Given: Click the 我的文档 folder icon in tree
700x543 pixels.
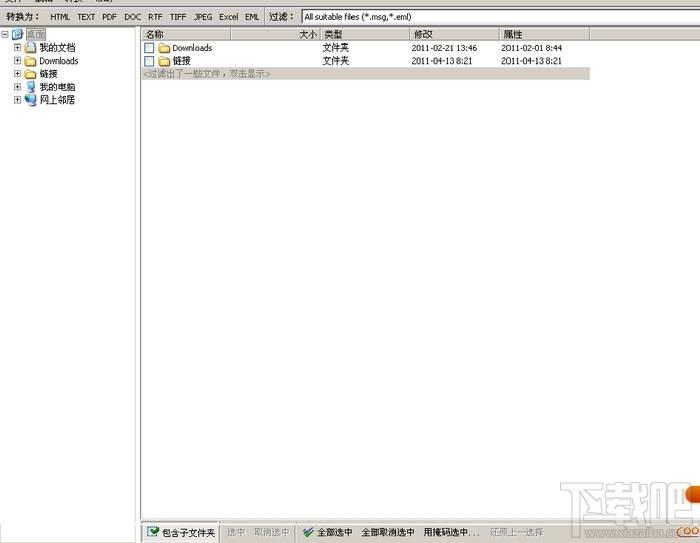Looking at the screenshot, I should click(x=30, y=47).
